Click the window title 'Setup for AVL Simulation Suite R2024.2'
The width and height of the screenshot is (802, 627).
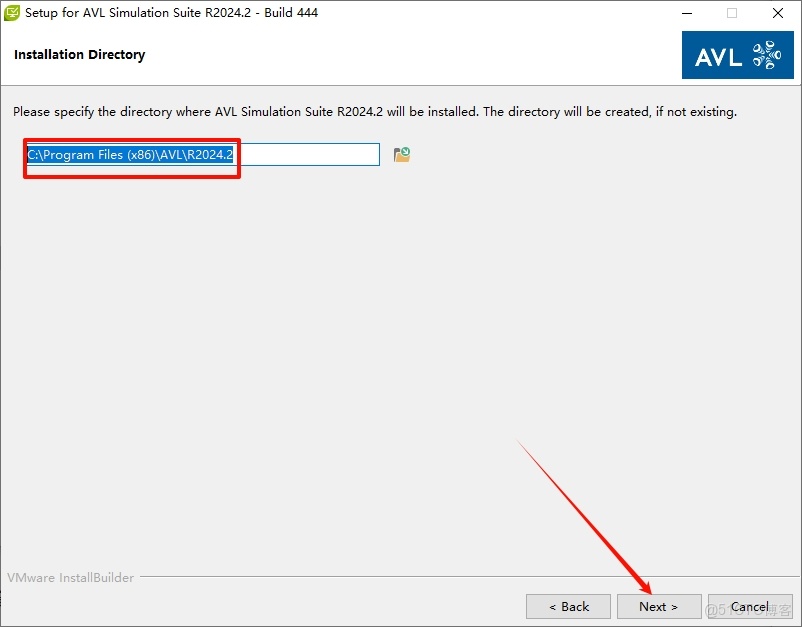click(x=171, y=13)
